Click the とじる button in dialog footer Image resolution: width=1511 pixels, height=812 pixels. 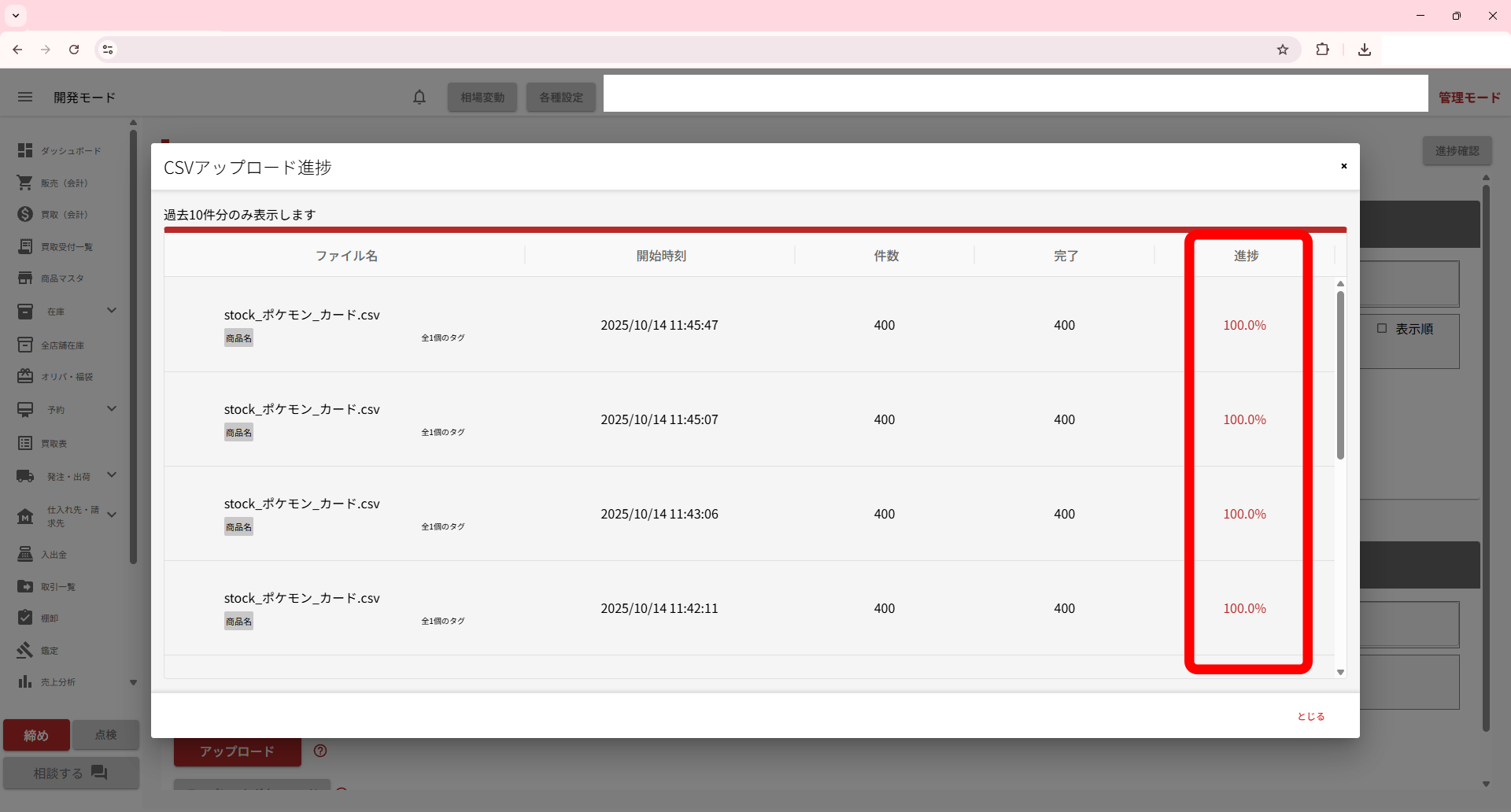pos(1310,716)
